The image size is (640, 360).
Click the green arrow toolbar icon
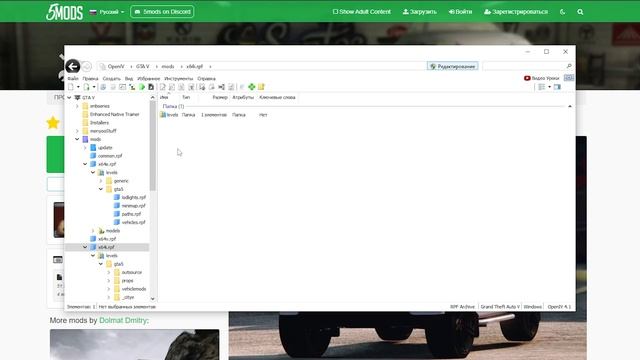tap(142, 87)
